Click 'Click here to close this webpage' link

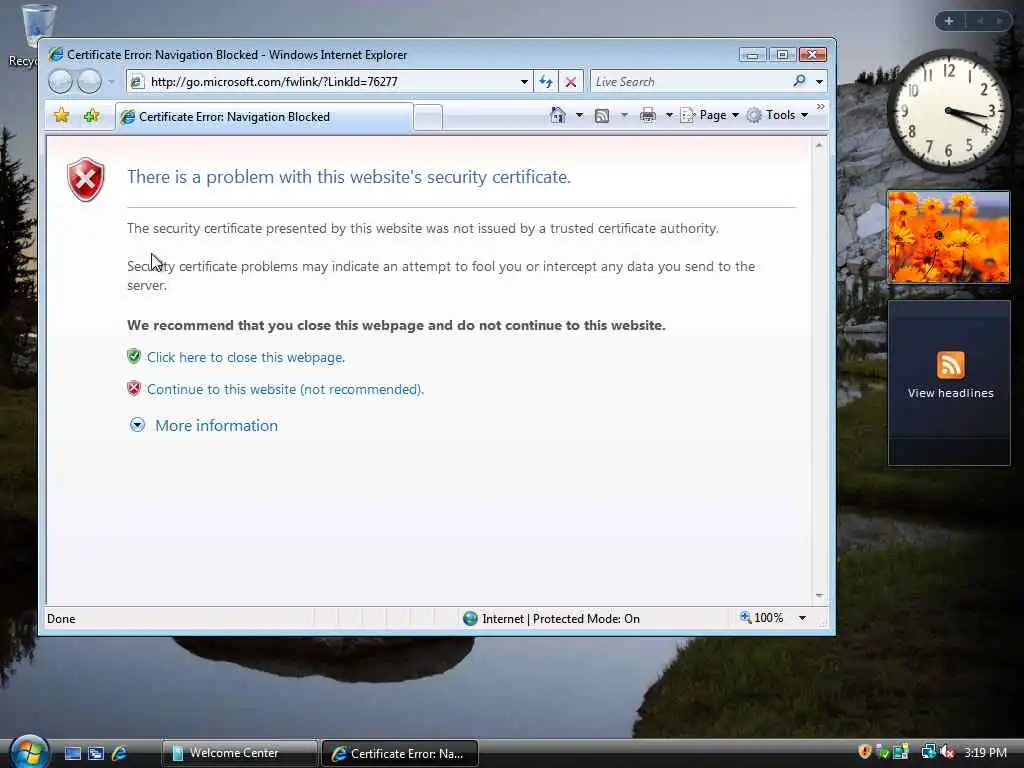(x=246, y=357)
